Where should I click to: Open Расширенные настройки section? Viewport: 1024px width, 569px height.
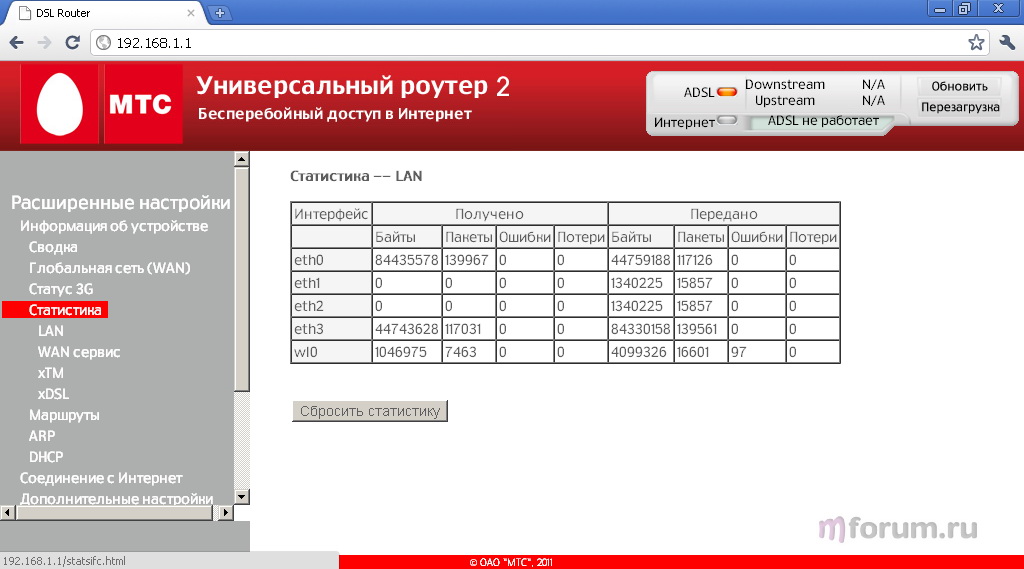coord(121,203)
